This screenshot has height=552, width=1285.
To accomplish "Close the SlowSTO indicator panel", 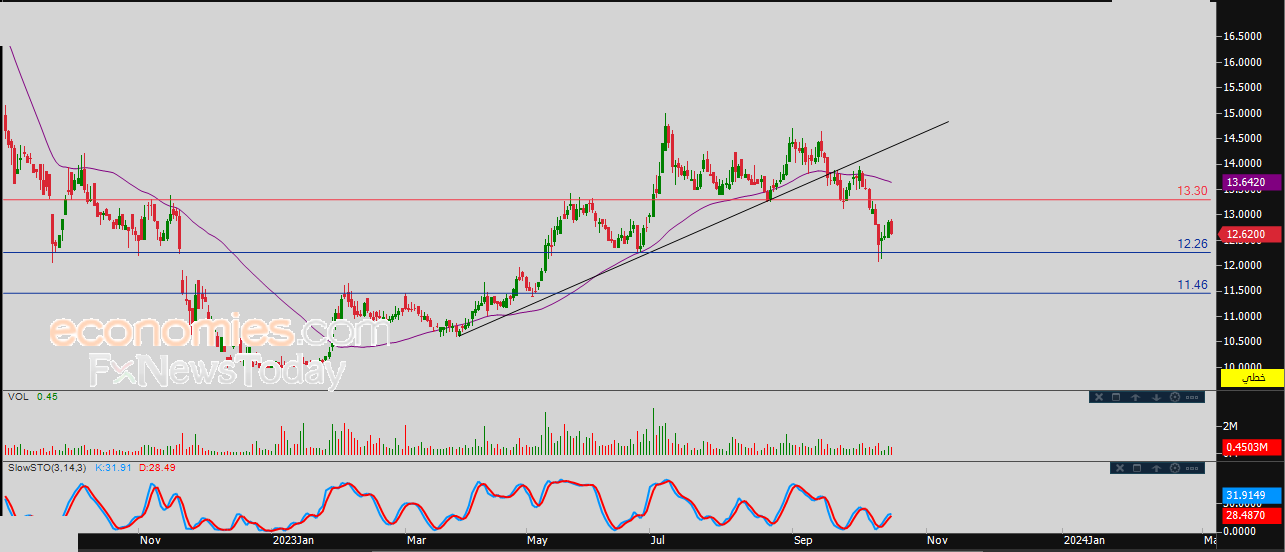I will (1118, 468).
